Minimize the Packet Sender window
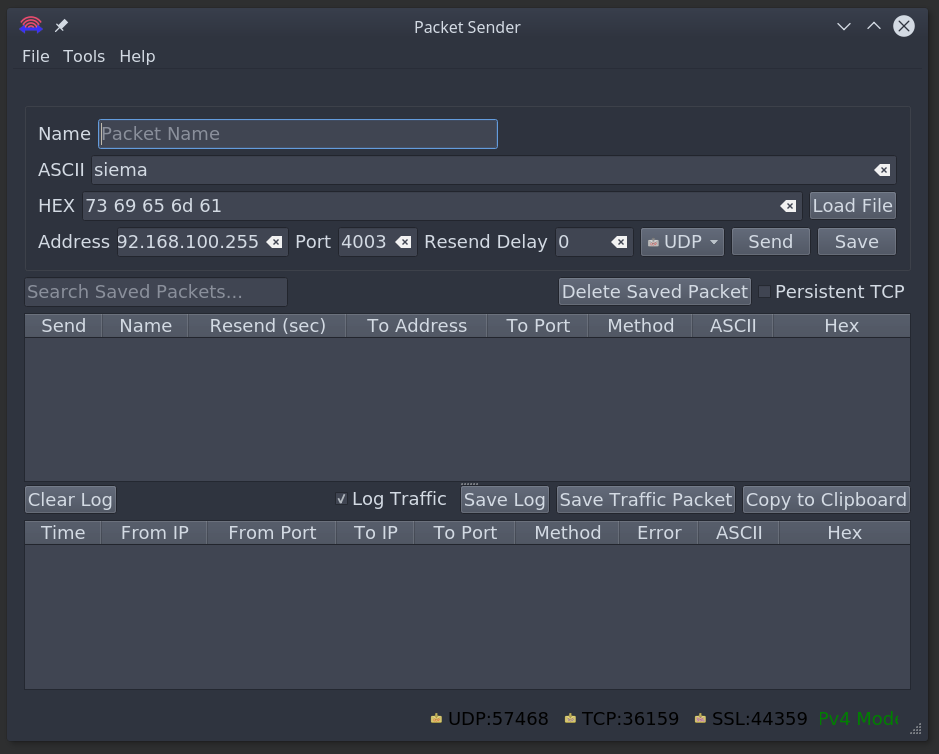Viewport: 939px width, 754px height. 844,26
